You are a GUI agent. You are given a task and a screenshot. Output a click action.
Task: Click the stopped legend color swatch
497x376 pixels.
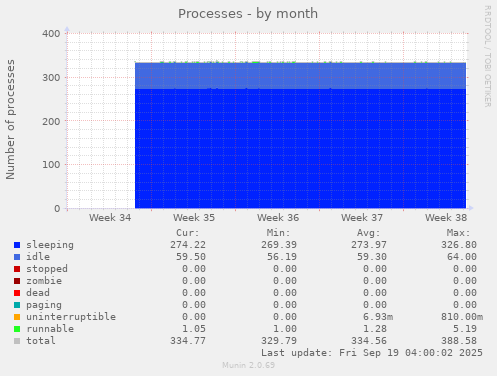(17, 269)
